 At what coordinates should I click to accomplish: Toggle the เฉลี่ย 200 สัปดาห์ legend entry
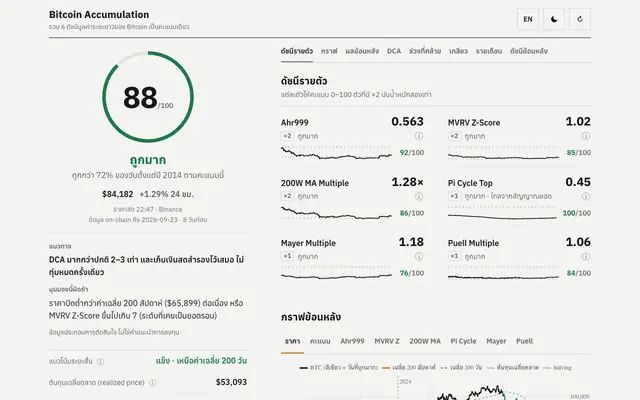[409, 368]
